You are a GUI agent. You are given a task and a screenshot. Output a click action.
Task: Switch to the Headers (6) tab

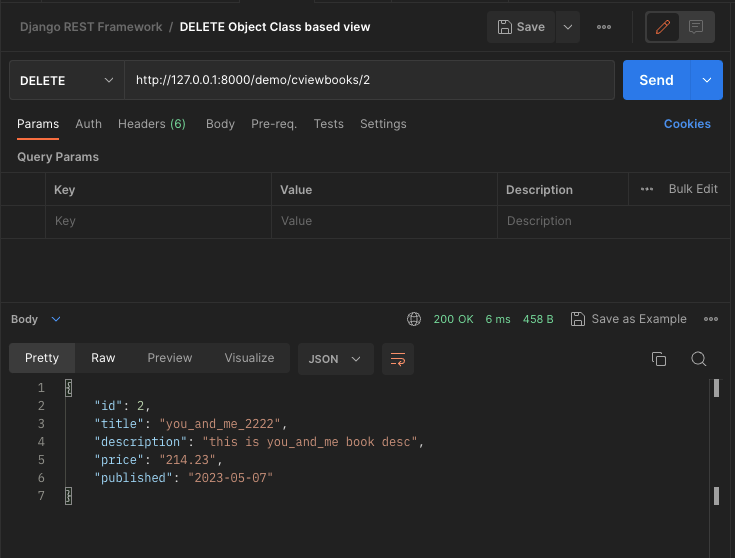152,124
